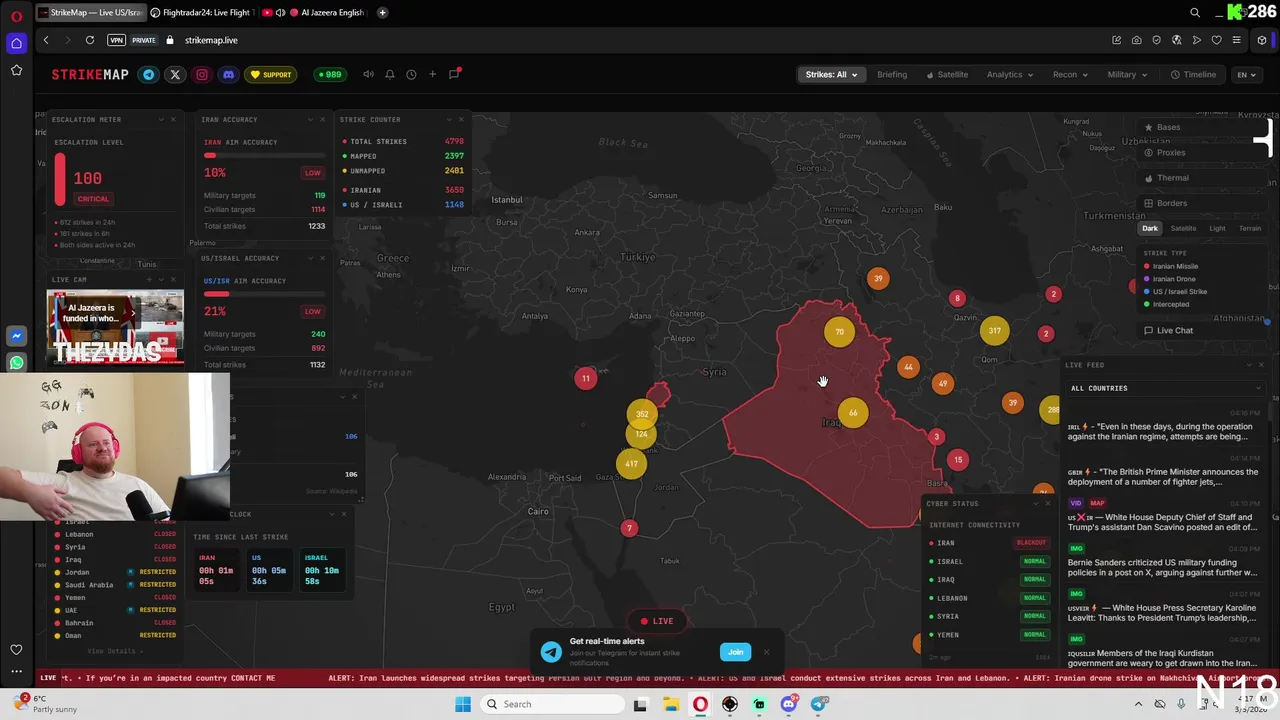The width and height of the screenshot is (1280, 720).
Task: Open history clock icon in StrikeMap header
Action: [x=411, y=74]
